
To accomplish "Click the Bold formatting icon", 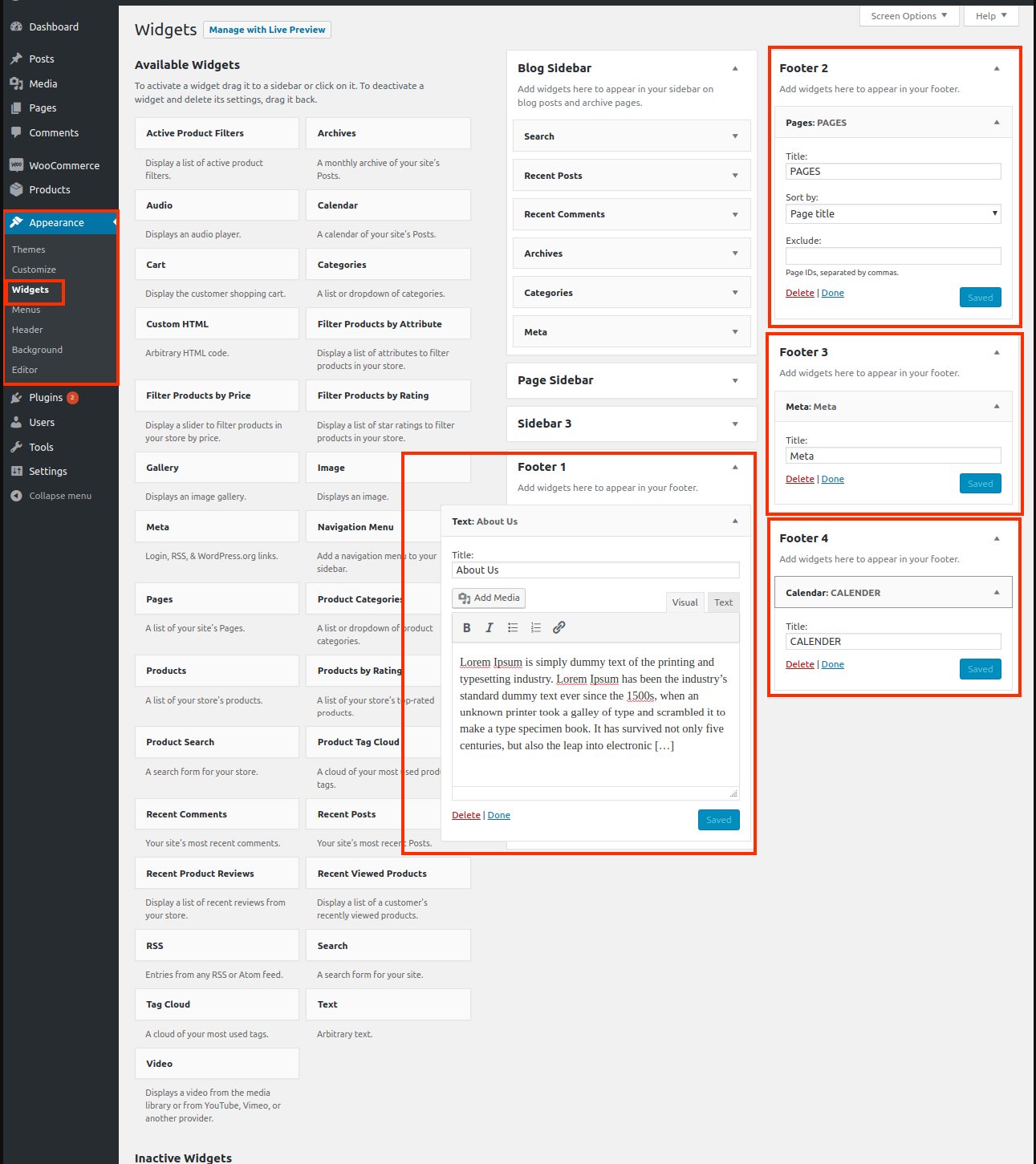I will pyautogui.click(x=466, y=627).
